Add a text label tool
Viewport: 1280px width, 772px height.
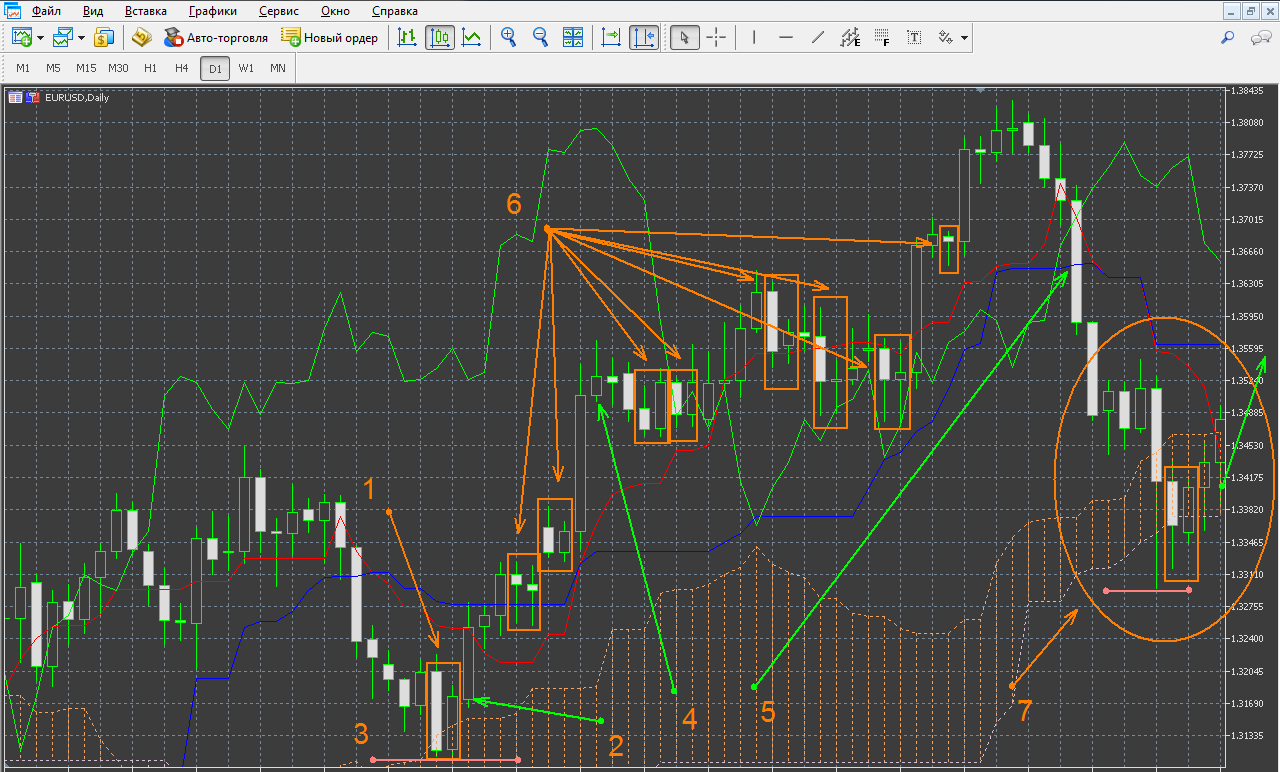coord(914,38)
